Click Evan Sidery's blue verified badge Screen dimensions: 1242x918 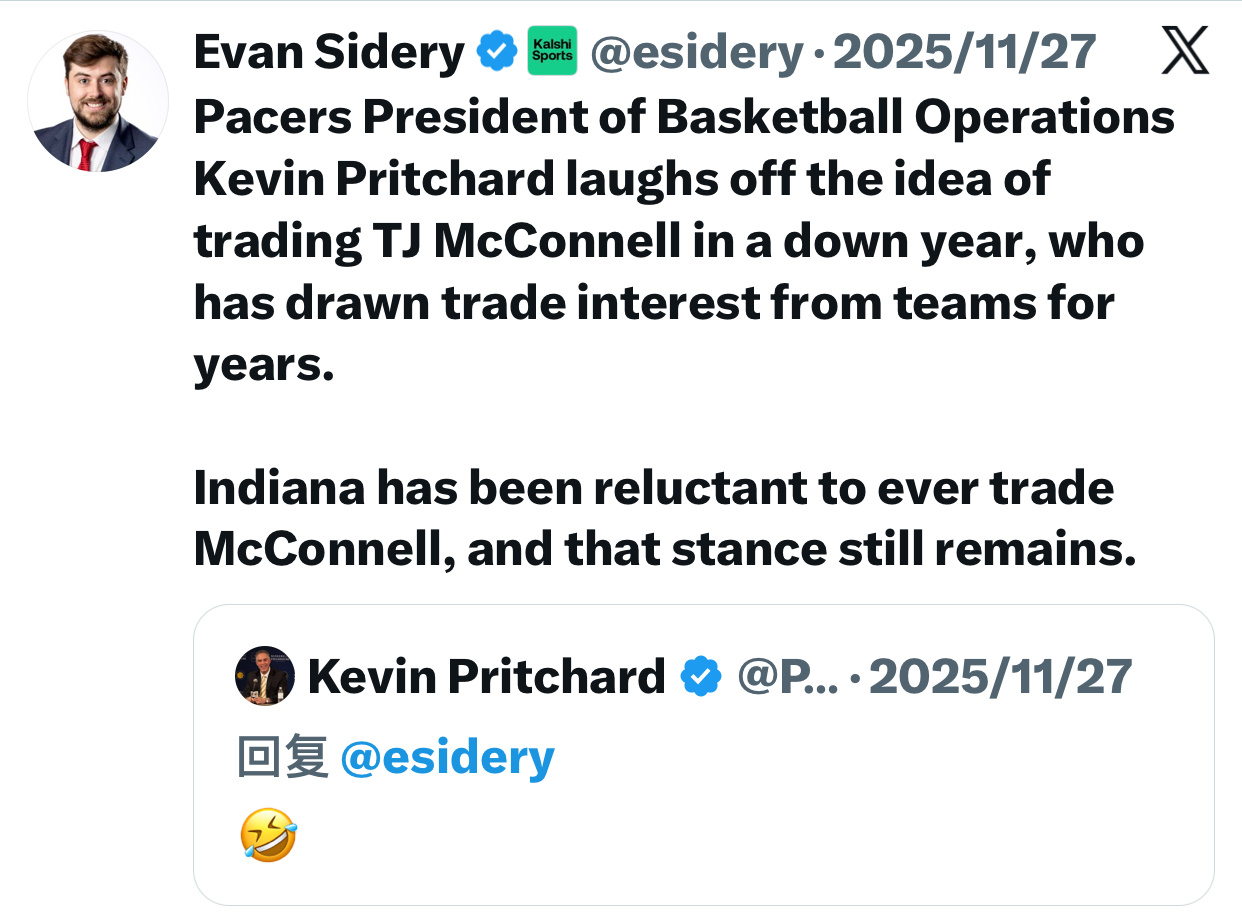click(496, 52)
